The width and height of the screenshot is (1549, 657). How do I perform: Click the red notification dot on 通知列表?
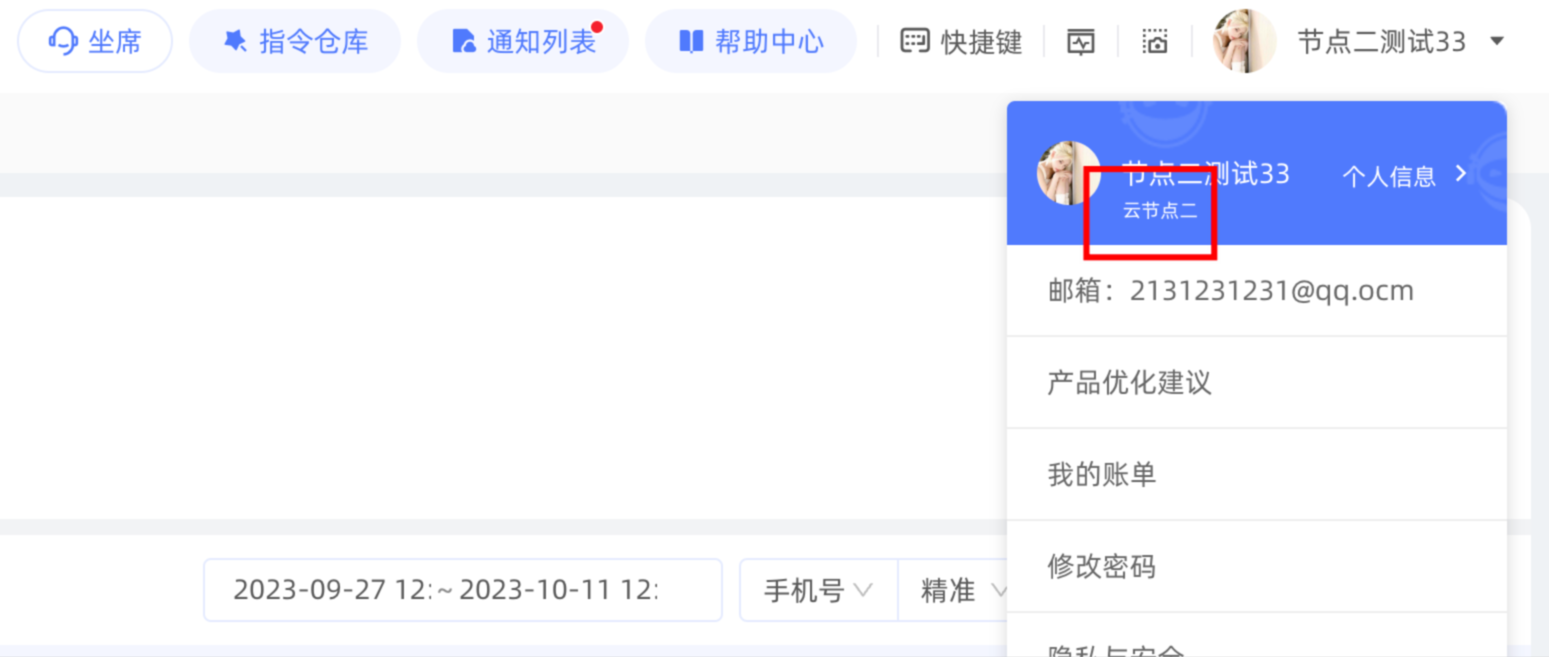(597, 27)
